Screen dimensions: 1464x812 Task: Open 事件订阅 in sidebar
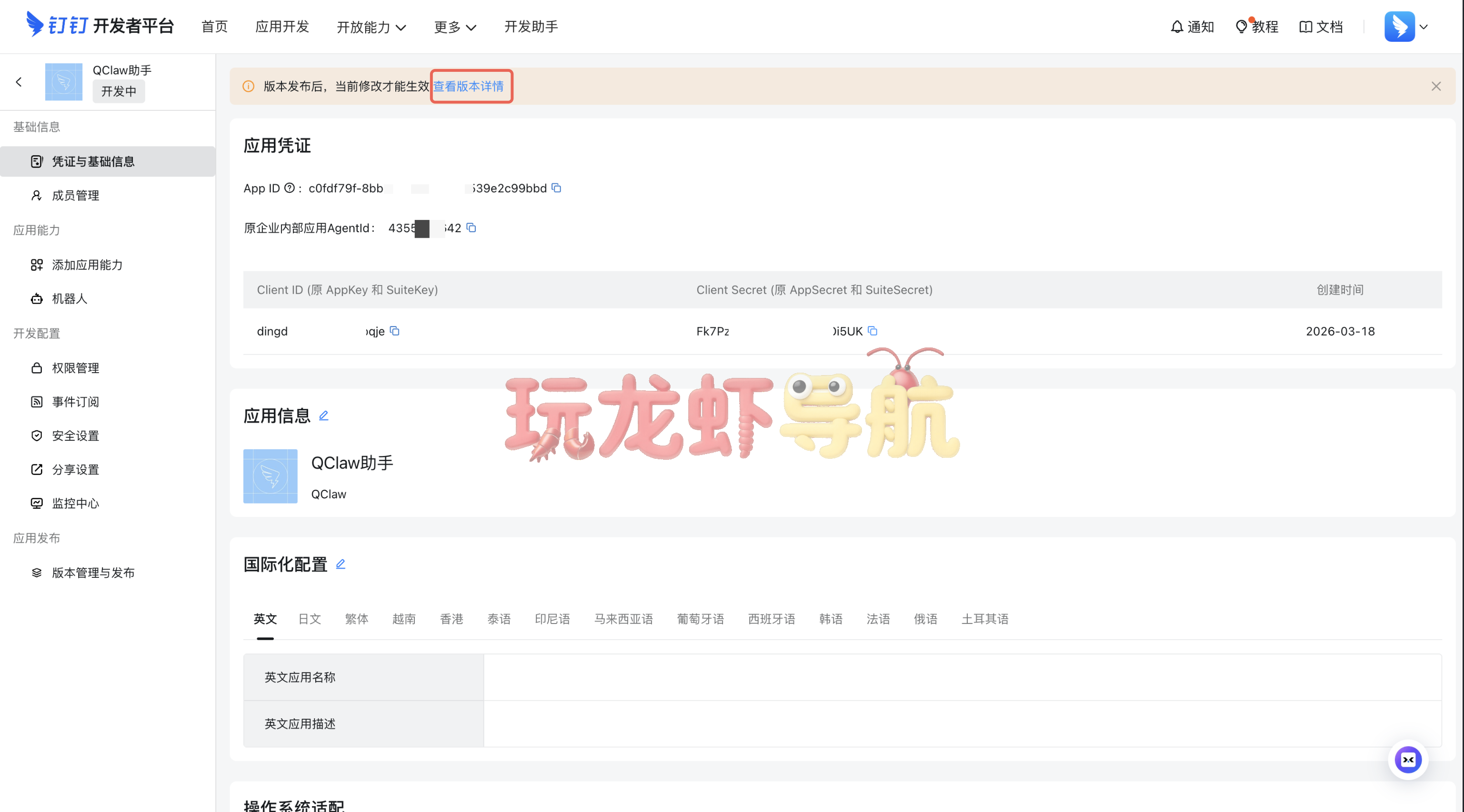coord(108,402)
